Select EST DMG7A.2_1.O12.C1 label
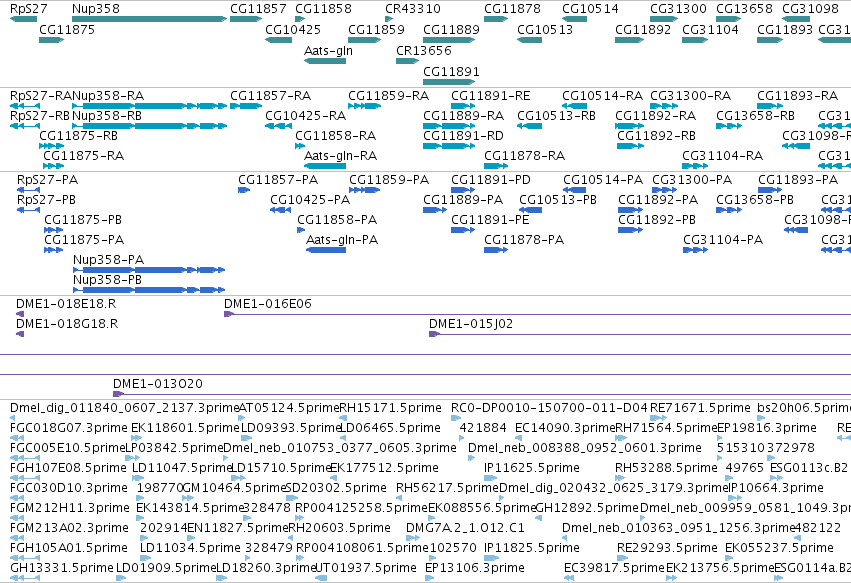The height and width of the screenshot is (583, 851). [466, 528]
